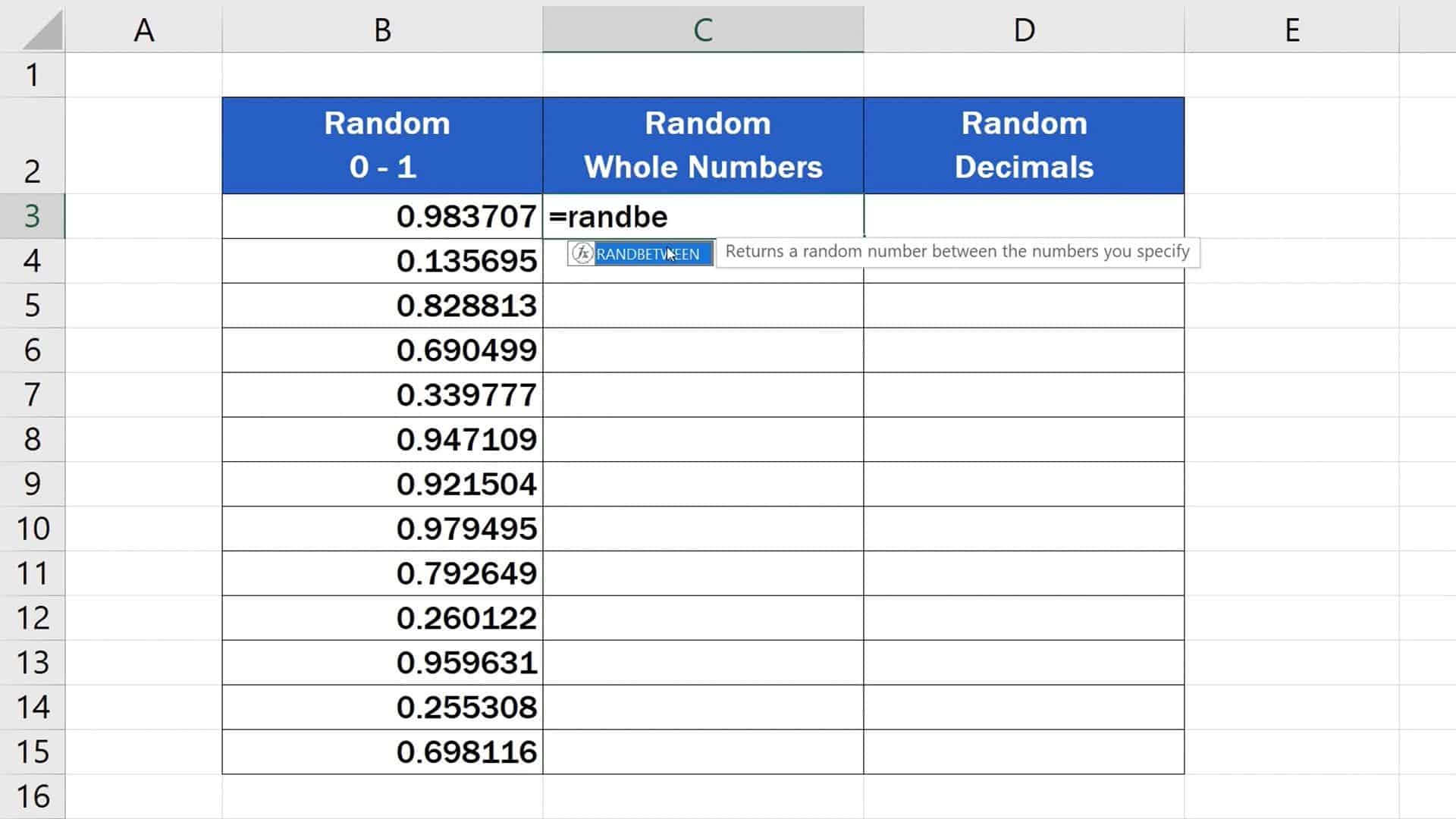Image resolution: width=1456 pixels, height=819 pixels.
Task: Select column B header
Action: [x=382, y=30]
